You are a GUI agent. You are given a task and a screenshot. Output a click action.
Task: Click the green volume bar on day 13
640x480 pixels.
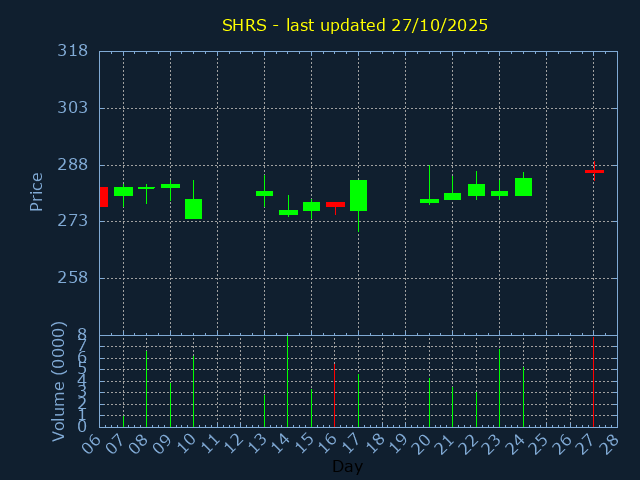tap(264, 409)
